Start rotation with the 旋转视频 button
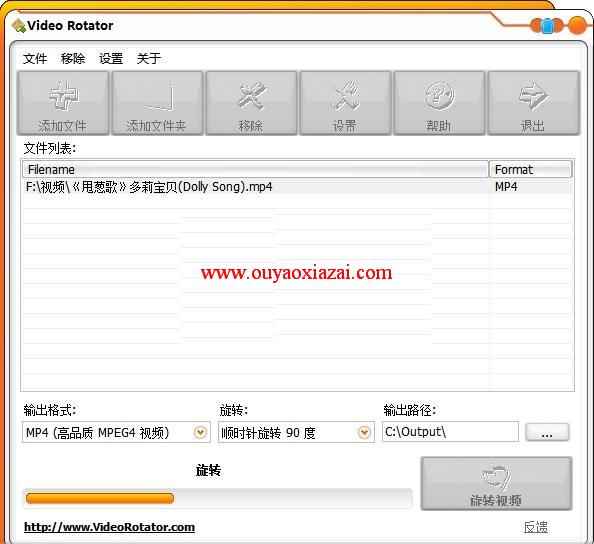594x544 pixels. point(496,483)
